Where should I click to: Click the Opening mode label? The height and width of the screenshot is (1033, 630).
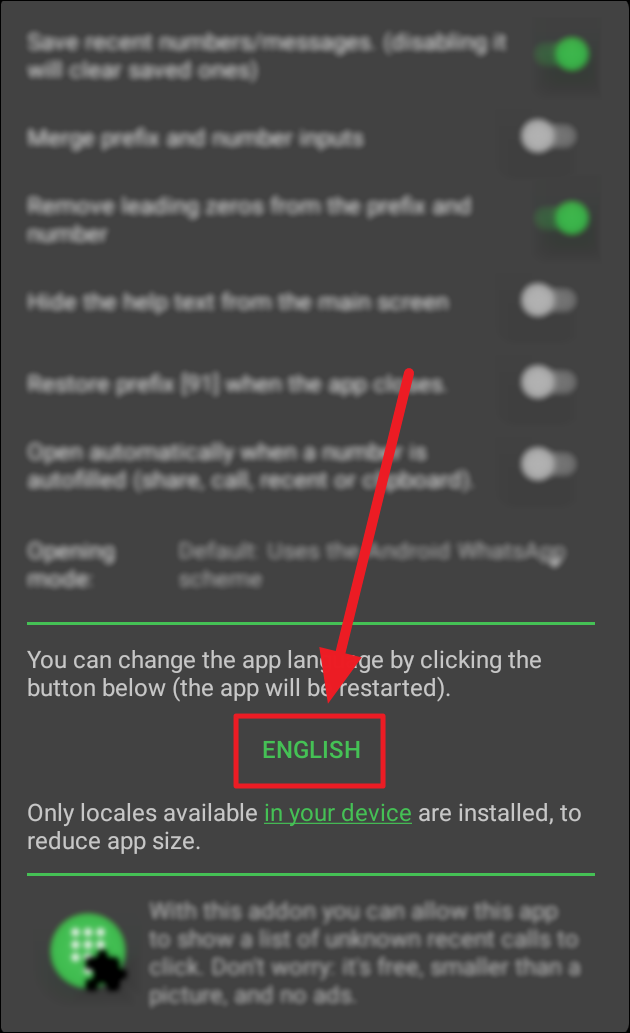pyautogui.click(x=71, y=565)
